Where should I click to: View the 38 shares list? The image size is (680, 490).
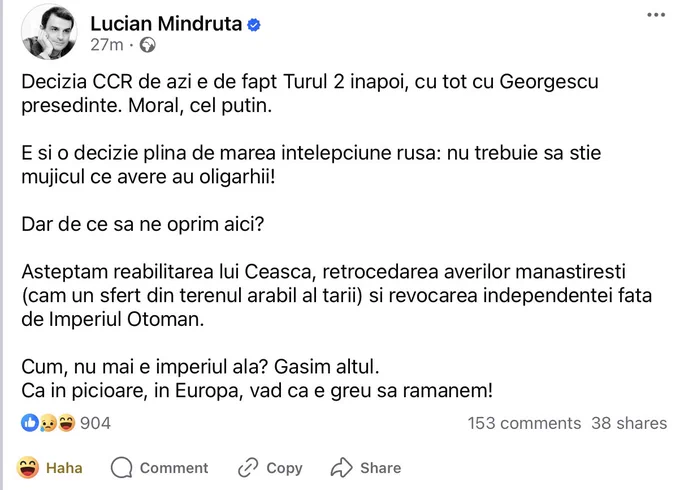point(629,423)
